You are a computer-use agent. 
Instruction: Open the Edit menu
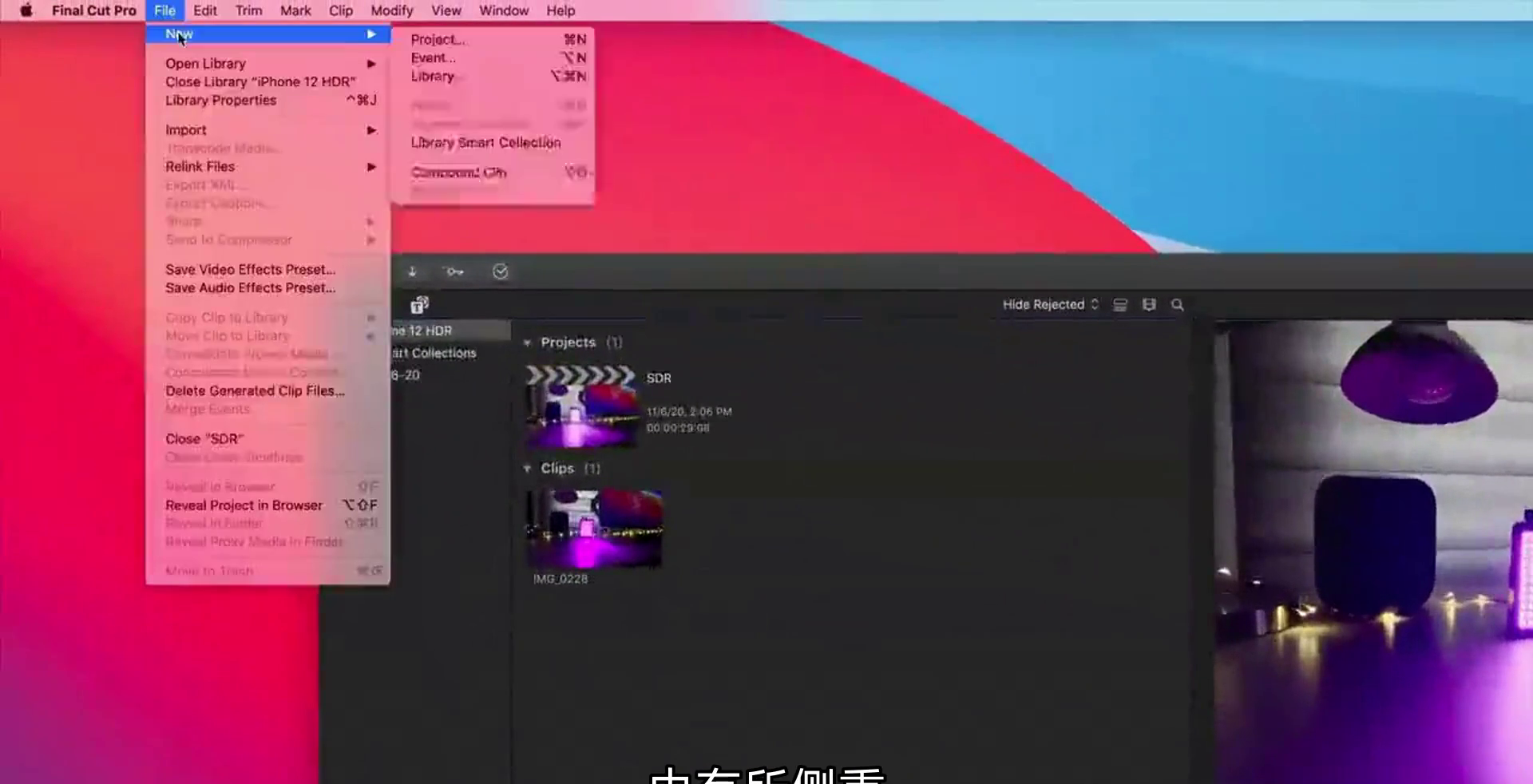pos(205,10)
